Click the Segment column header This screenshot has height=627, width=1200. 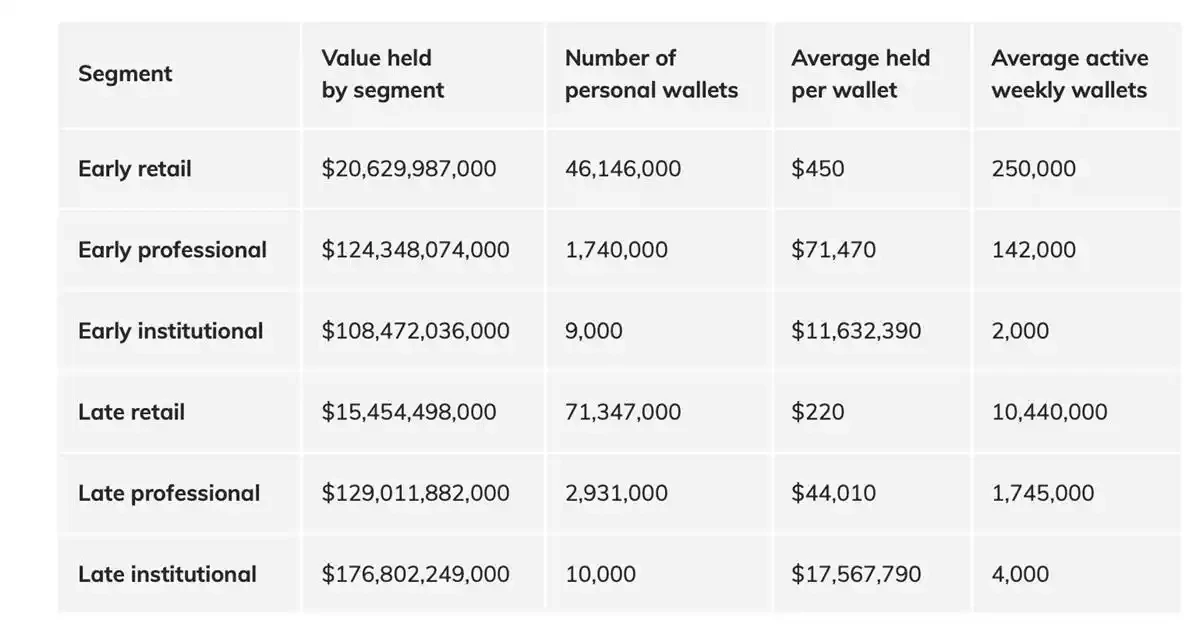125,74
